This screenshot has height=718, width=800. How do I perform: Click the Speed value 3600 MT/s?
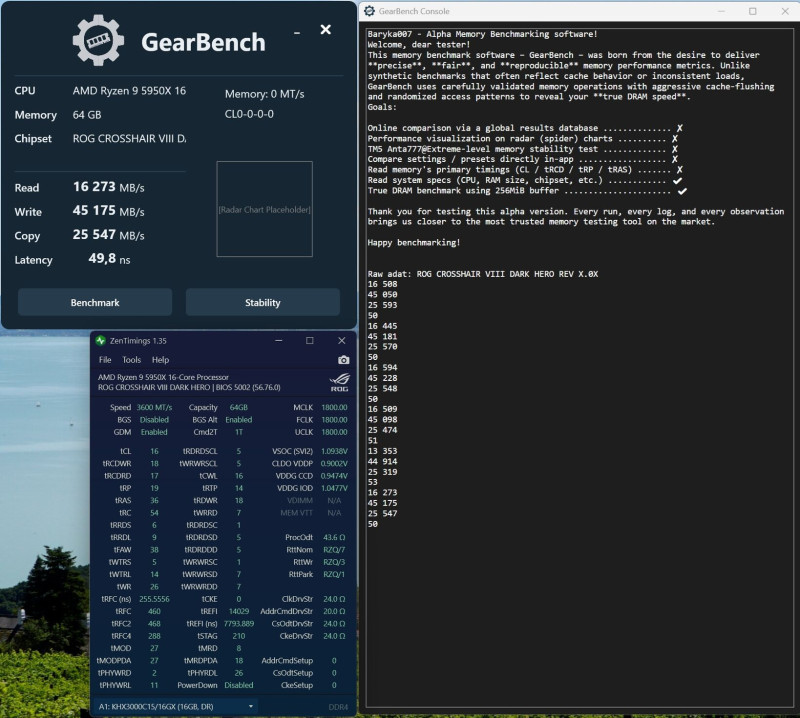point(154,407)
